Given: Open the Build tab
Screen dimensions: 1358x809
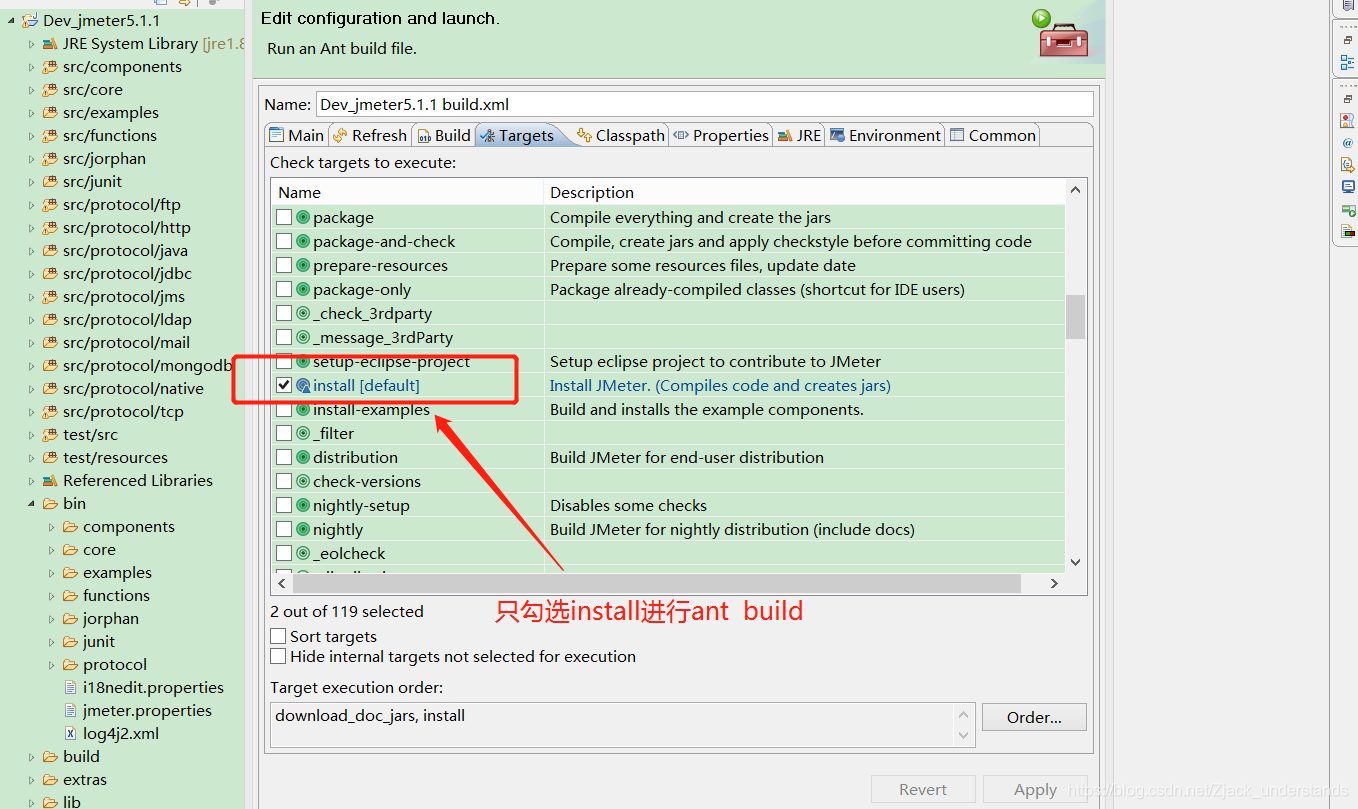Looking at the screenshot, I should (443, 135).
